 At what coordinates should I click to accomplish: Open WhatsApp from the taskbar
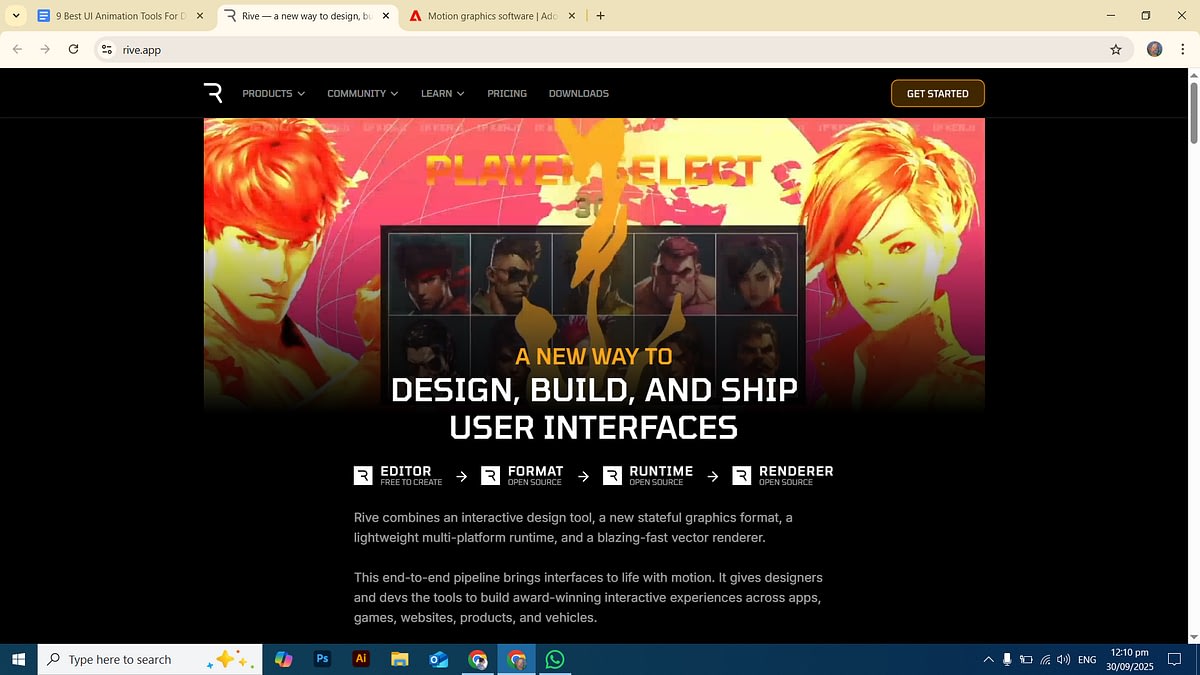point(556,659)
